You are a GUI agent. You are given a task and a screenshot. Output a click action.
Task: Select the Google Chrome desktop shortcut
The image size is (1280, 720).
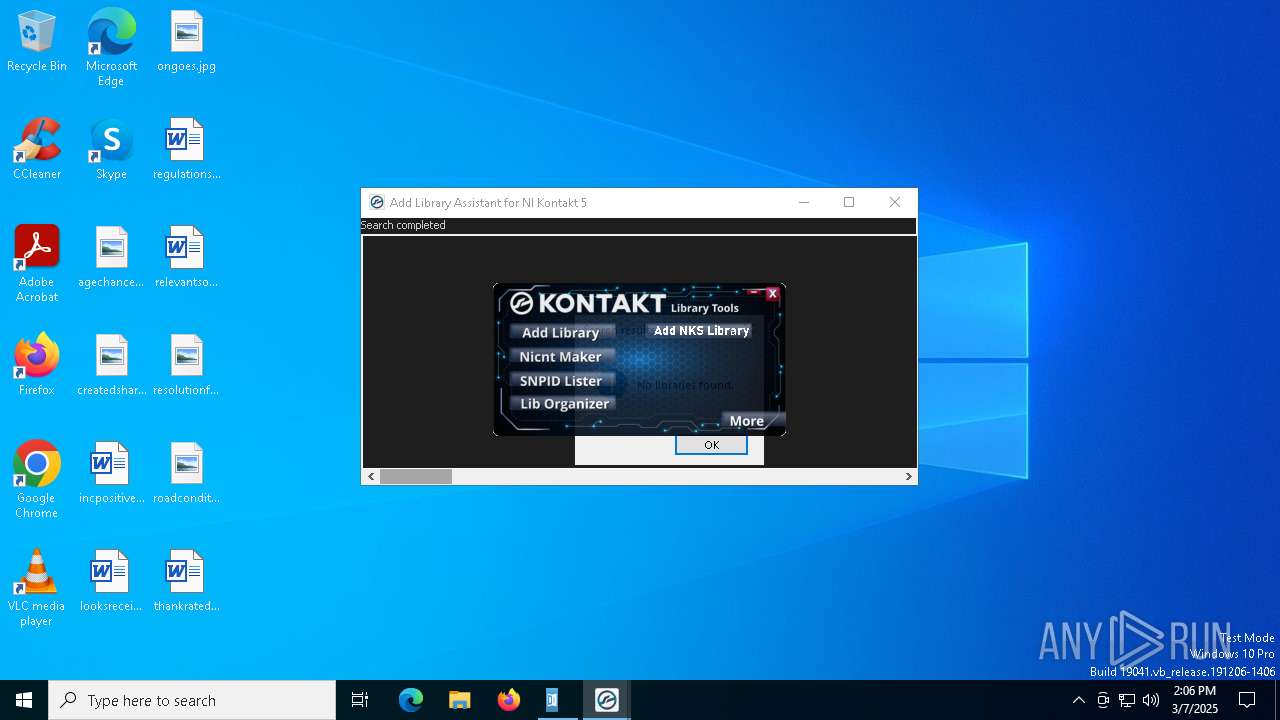(x=37, y=480)
